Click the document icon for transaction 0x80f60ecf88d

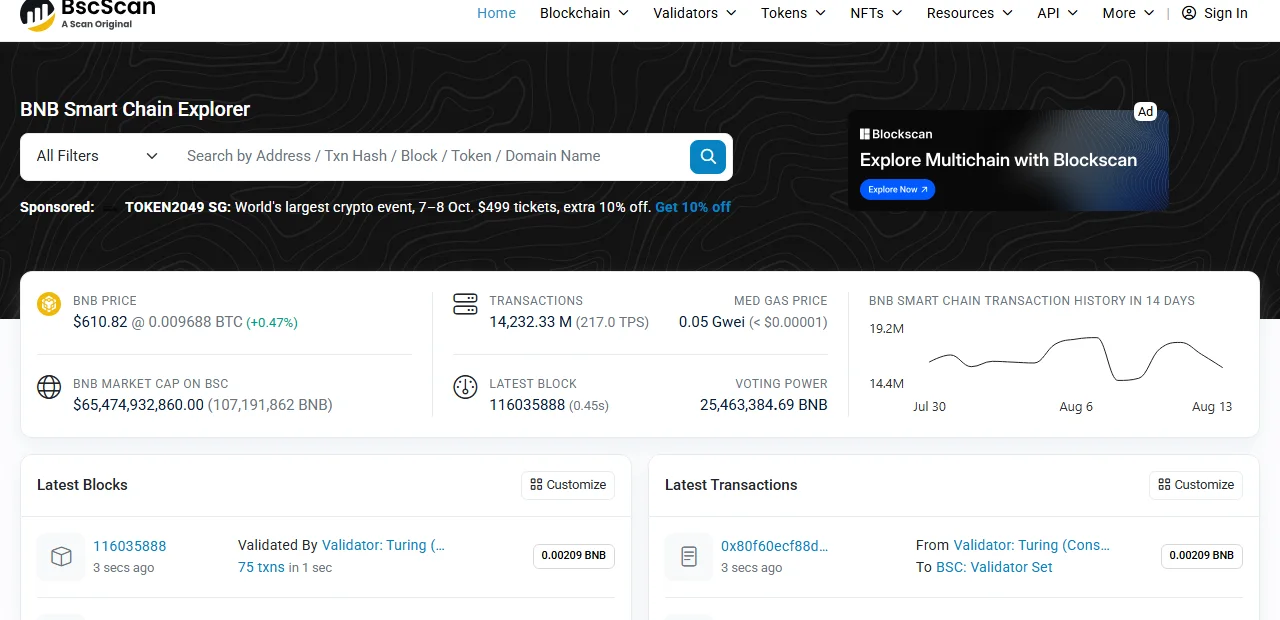tap(689, 557)
